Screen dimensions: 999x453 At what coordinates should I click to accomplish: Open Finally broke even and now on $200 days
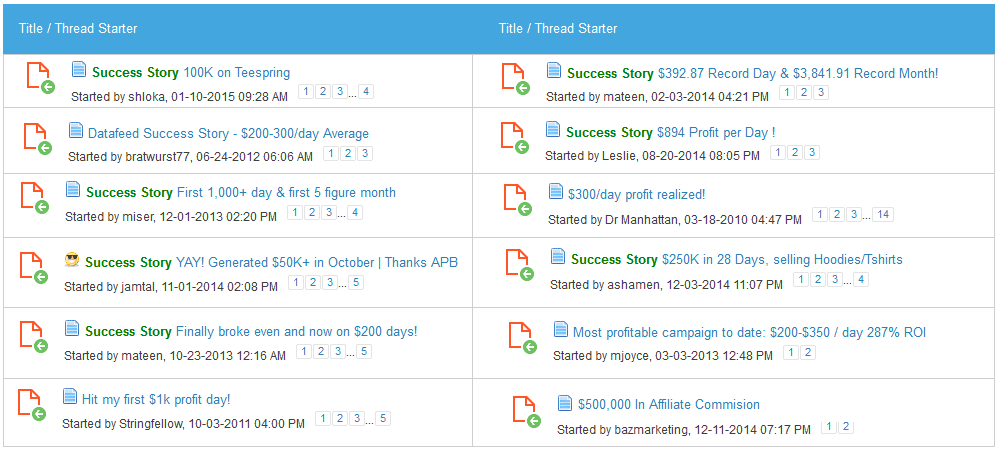point(296,331)
